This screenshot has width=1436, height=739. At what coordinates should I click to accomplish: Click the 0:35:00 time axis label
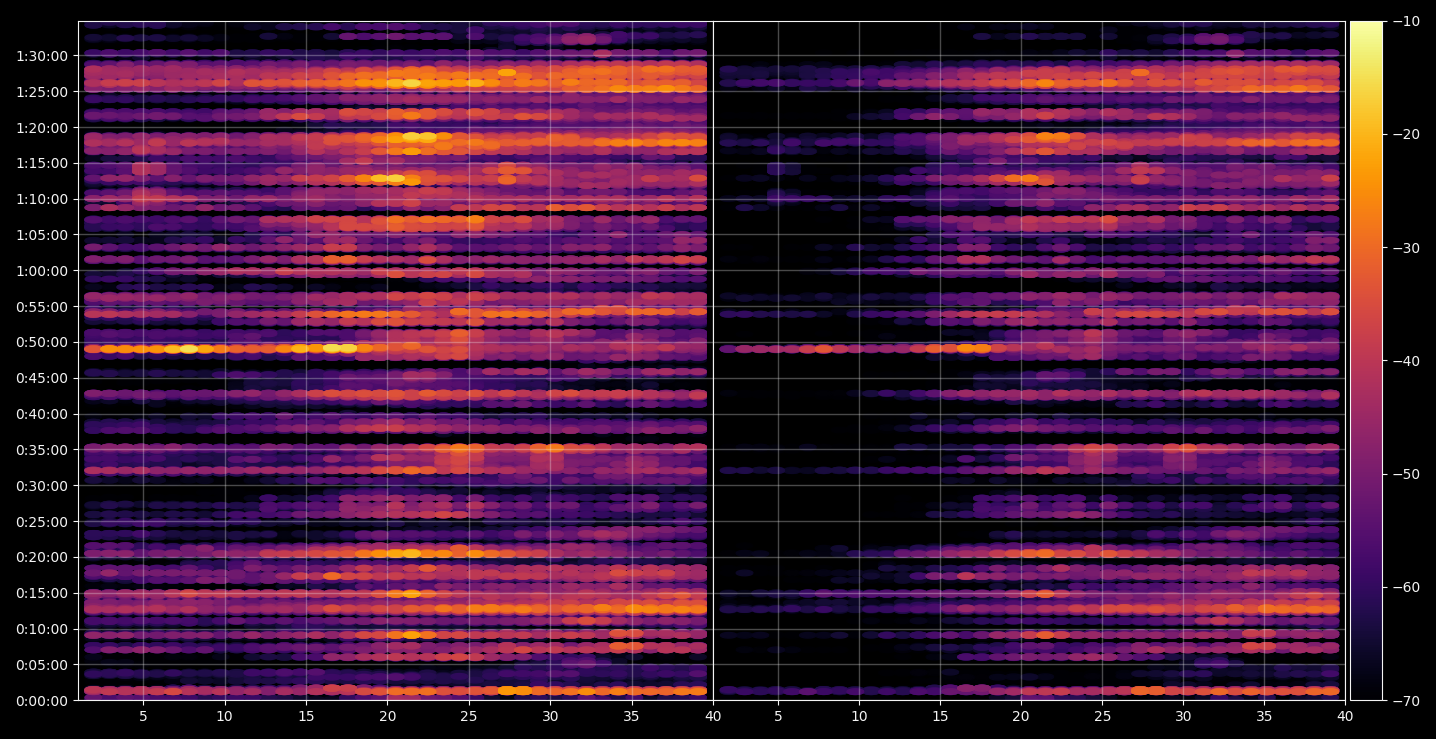pyautogui.click(x=41, y=450)
